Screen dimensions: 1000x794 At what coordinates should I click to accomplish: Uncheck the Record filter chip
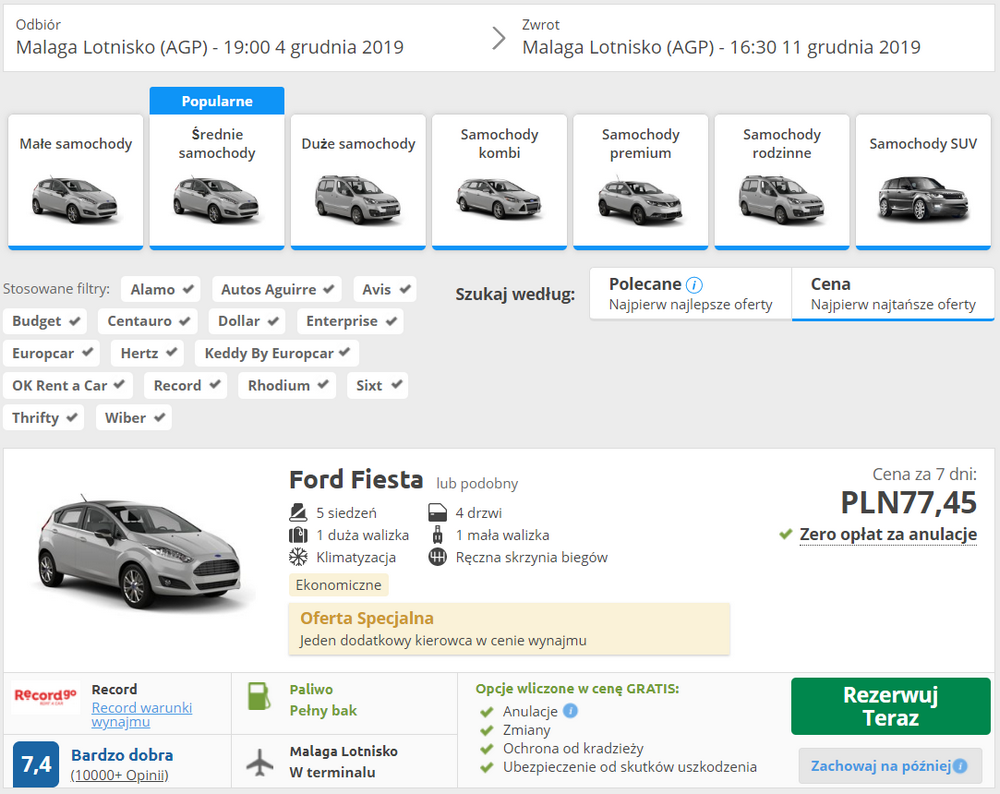click(186, 385)
